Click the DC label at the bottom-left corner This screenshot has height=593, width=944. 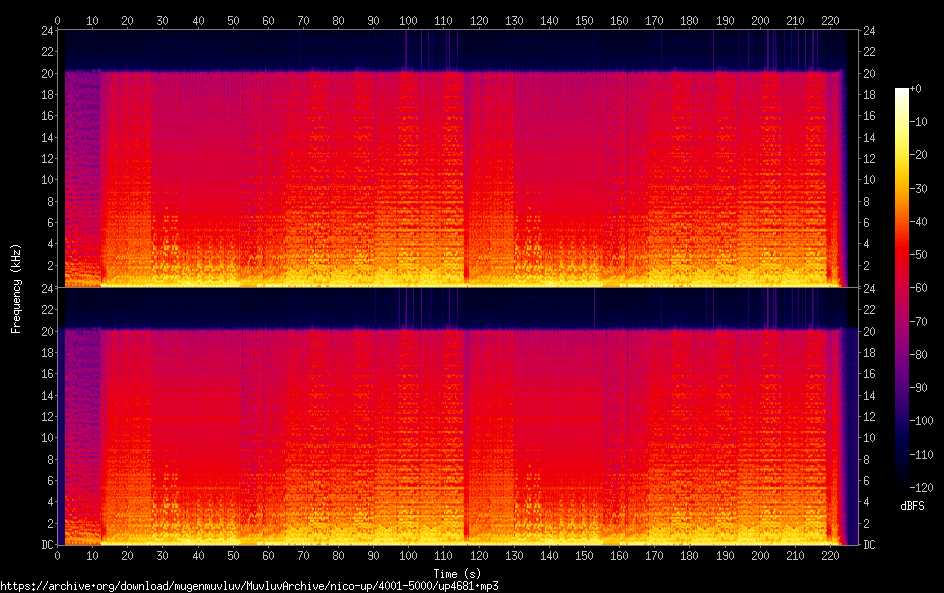45,545
